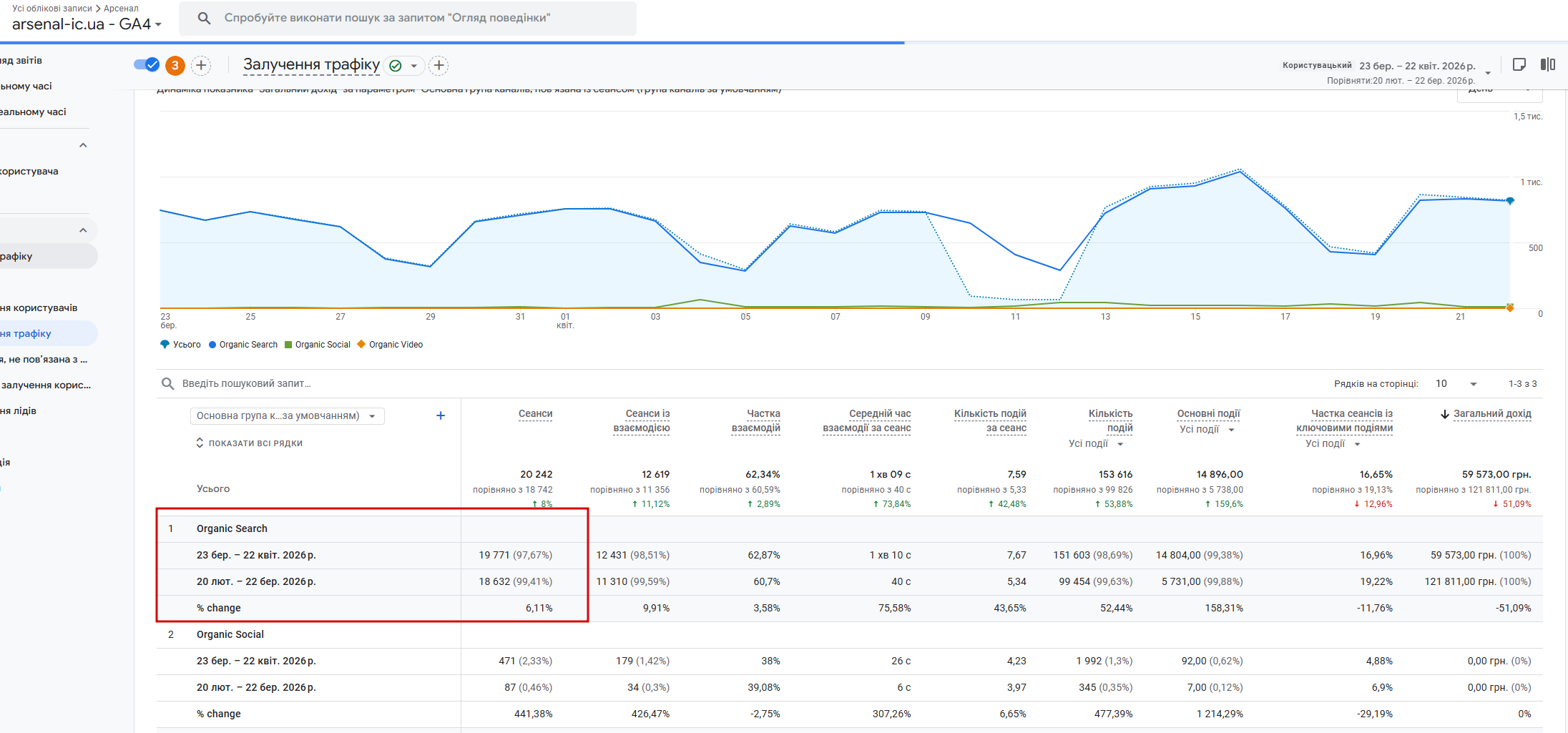Click the sessions value 18 632 (99,41%)
Screen dimensions: 1568x733
click(516, 581)
